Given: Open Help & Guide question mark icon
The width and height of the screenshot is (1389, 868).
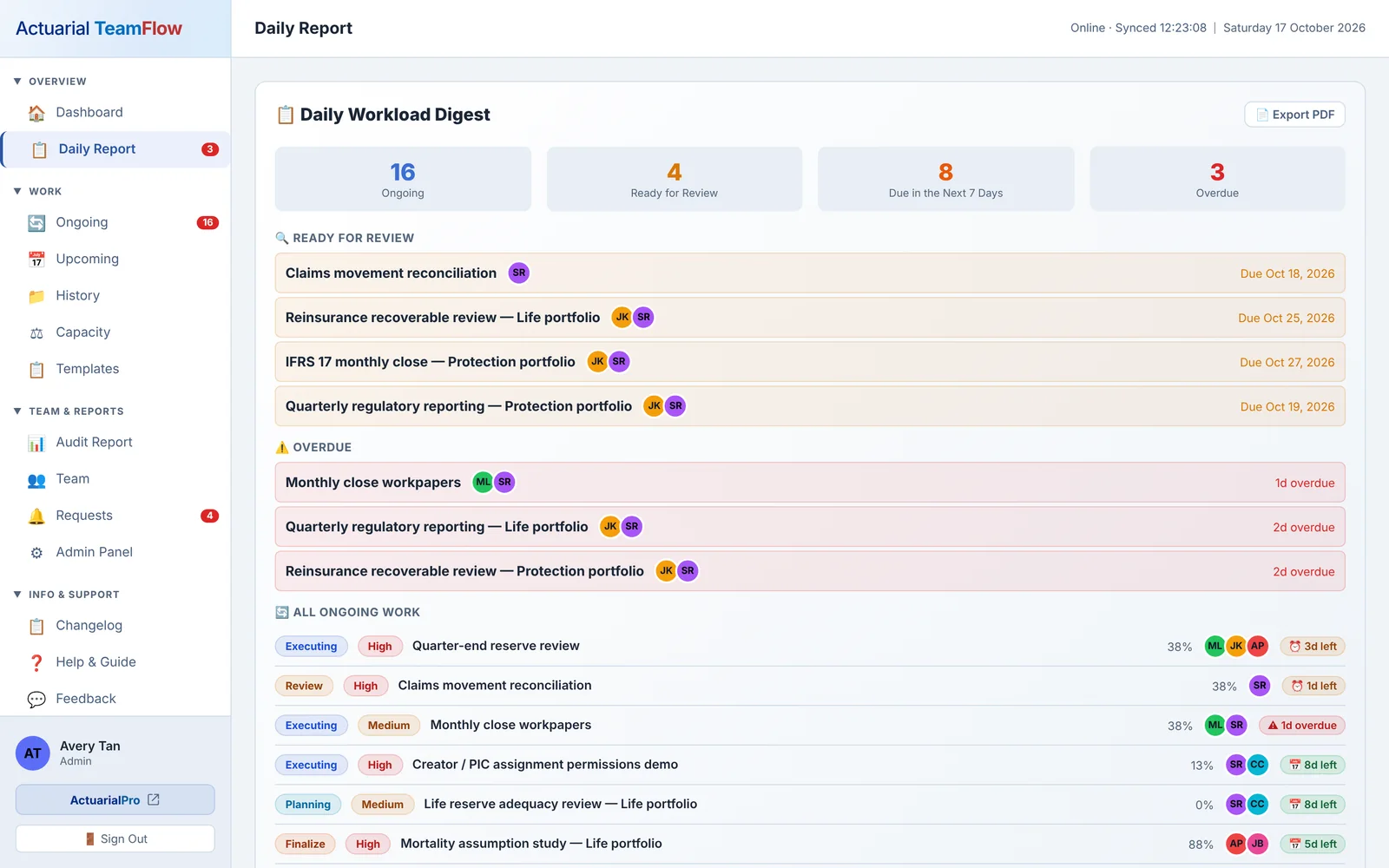Looking at the screenshot, I should (36, 662).
